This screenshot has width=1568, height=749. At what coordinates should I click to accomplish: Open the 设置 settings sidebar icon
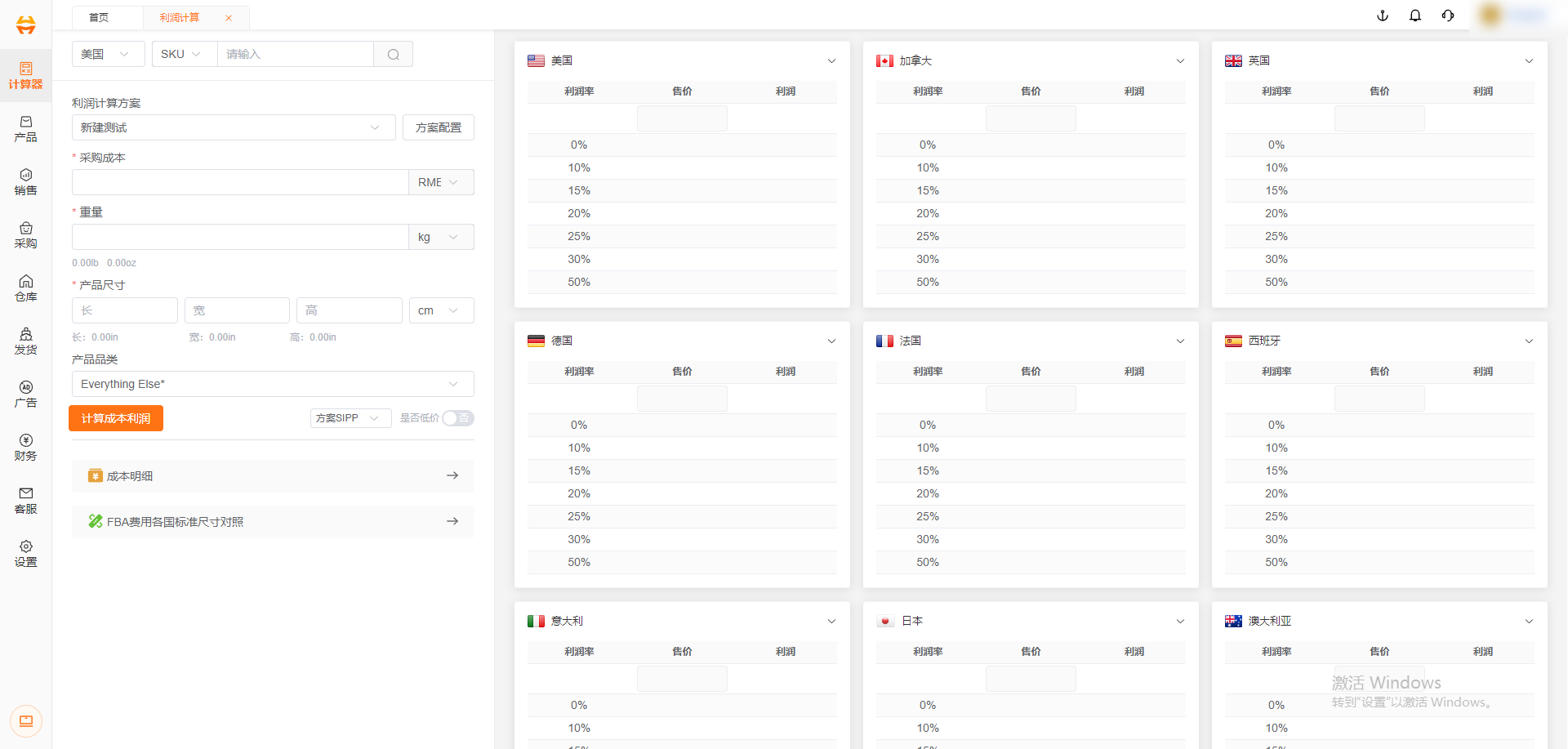click(x=25, y=553)
